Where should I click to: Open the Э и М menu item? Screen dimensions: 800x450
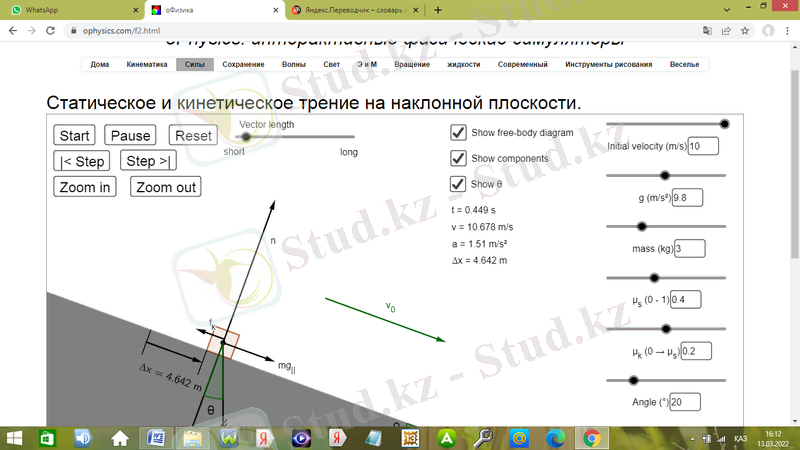(x=367, y=64)
